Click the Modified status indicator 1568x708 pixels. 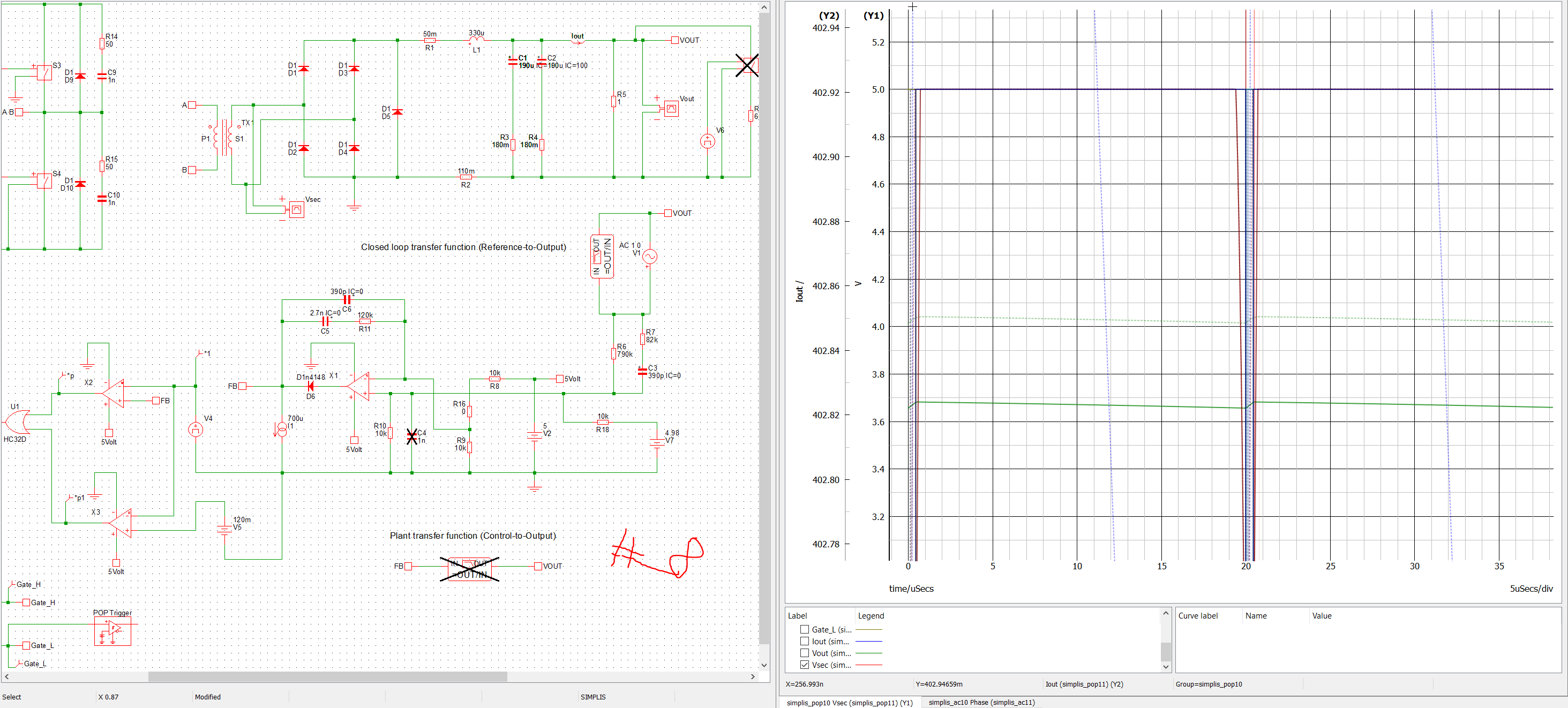pyautogui.click(x=207, y=697)
